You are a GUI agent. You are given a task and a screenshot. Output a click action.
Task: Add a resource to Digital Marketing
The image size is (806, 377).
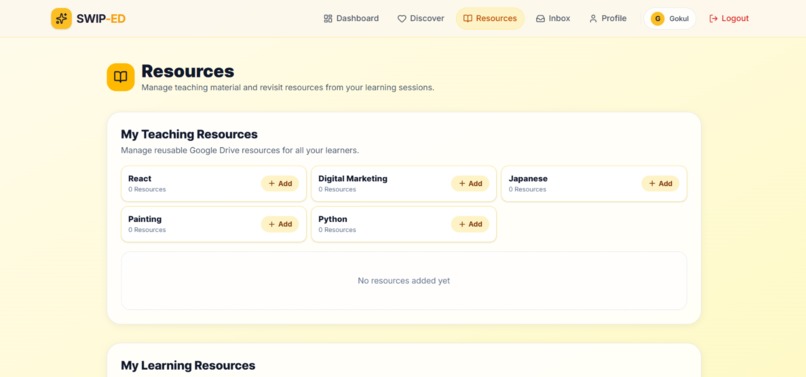pyautogui.click(x=470, y=184)
